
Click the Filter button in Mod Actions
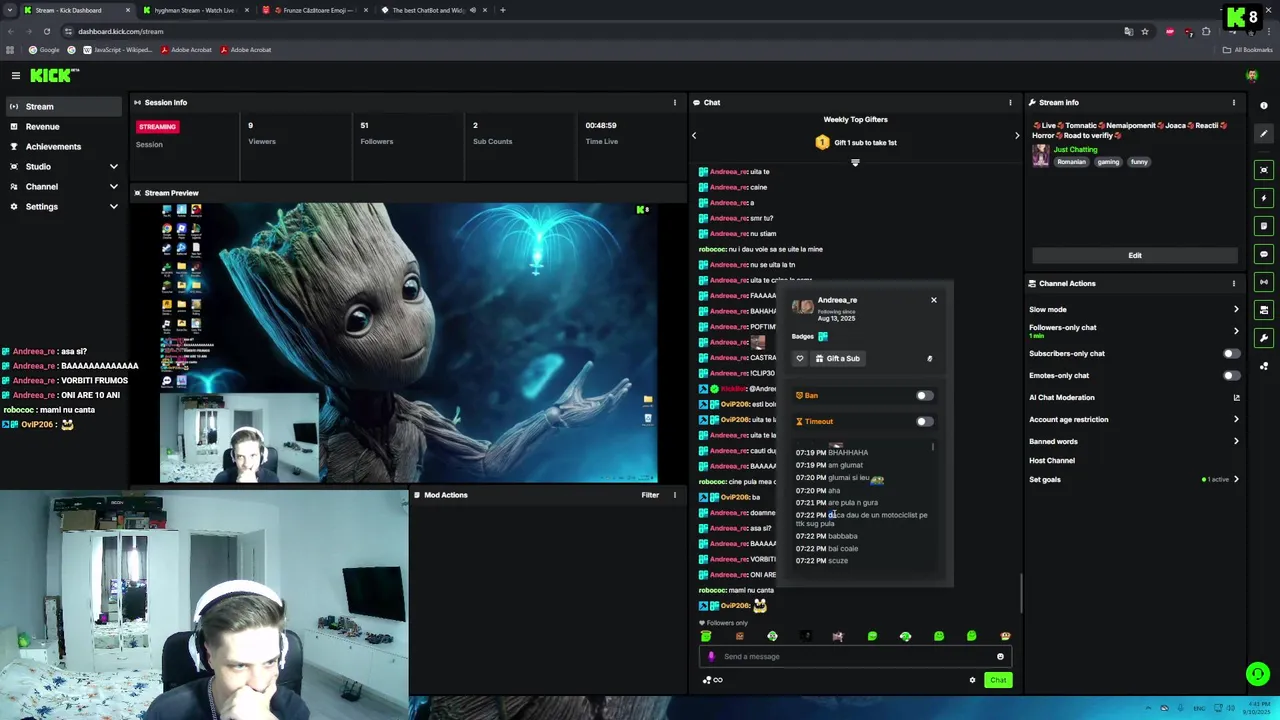coord(650,495)
